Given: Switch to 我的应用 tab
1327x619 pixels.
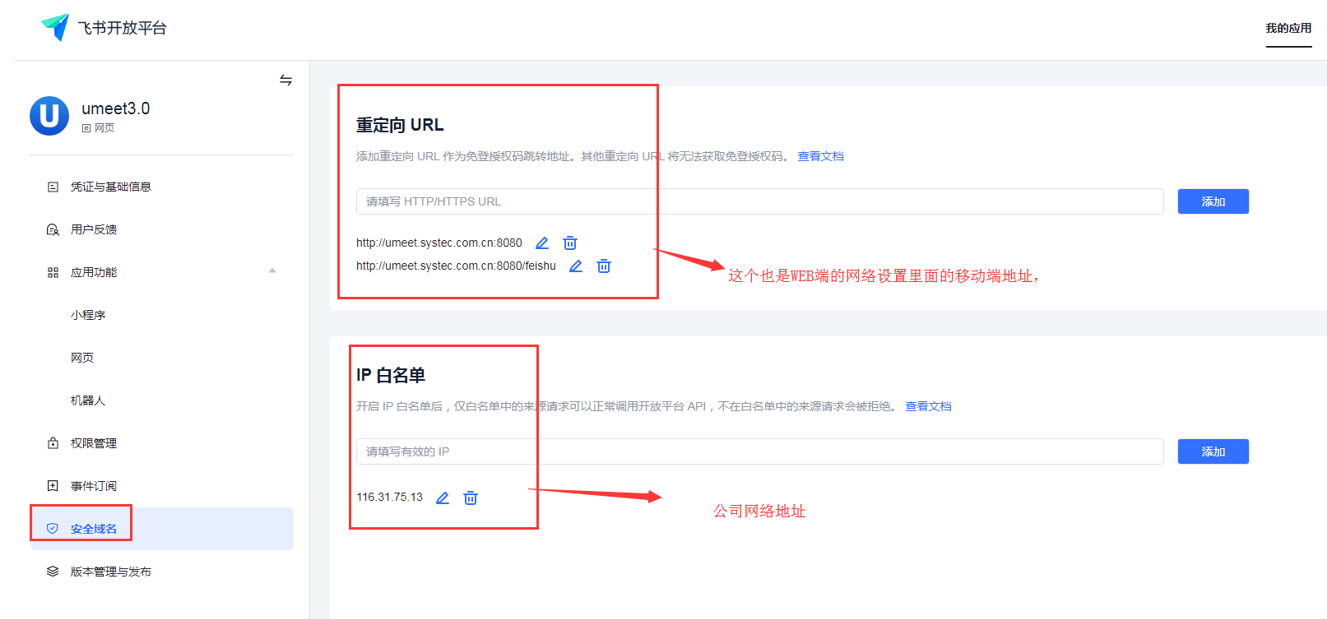Looking at the screenshot, I should tap(1288, 28).
